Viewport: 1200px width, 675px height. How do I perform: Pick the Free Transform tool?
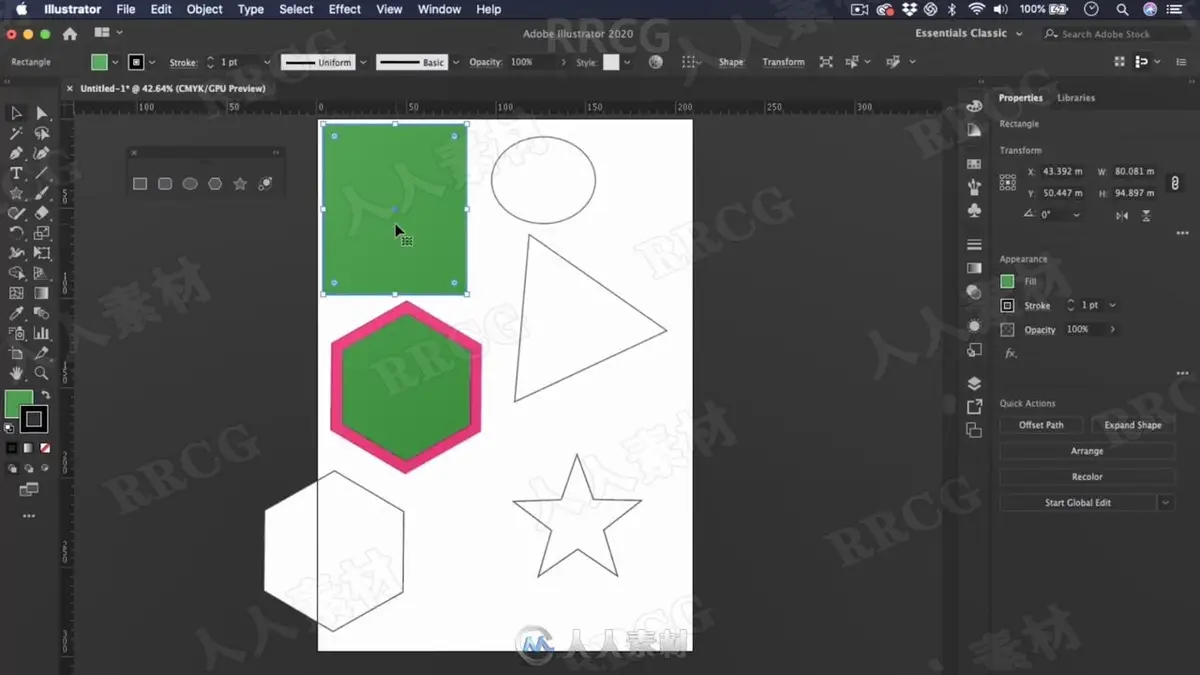click(x=42, y=253)
